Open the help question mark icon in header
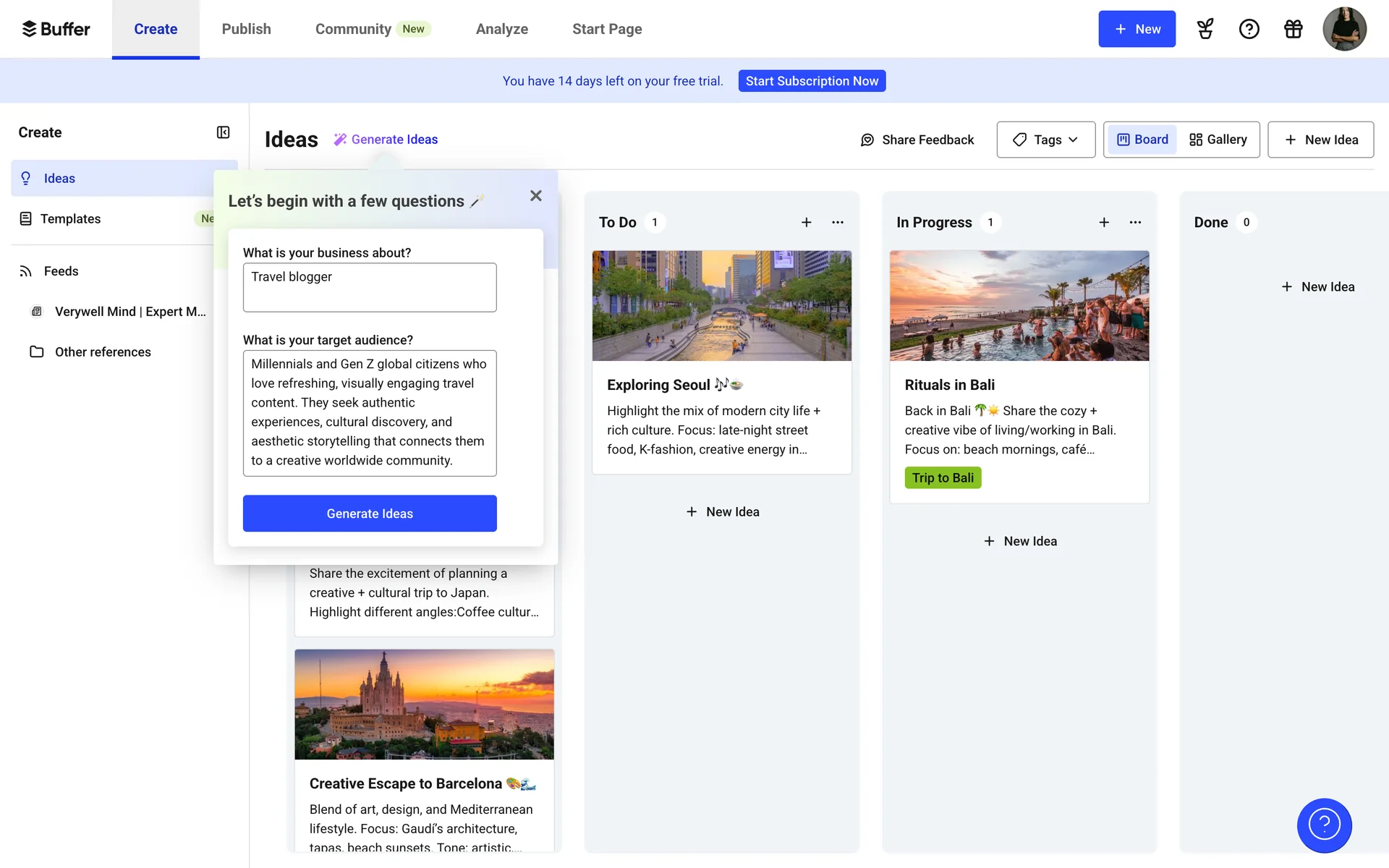The height and width of the screenshot is (868, 1389). click(1249, 29)
